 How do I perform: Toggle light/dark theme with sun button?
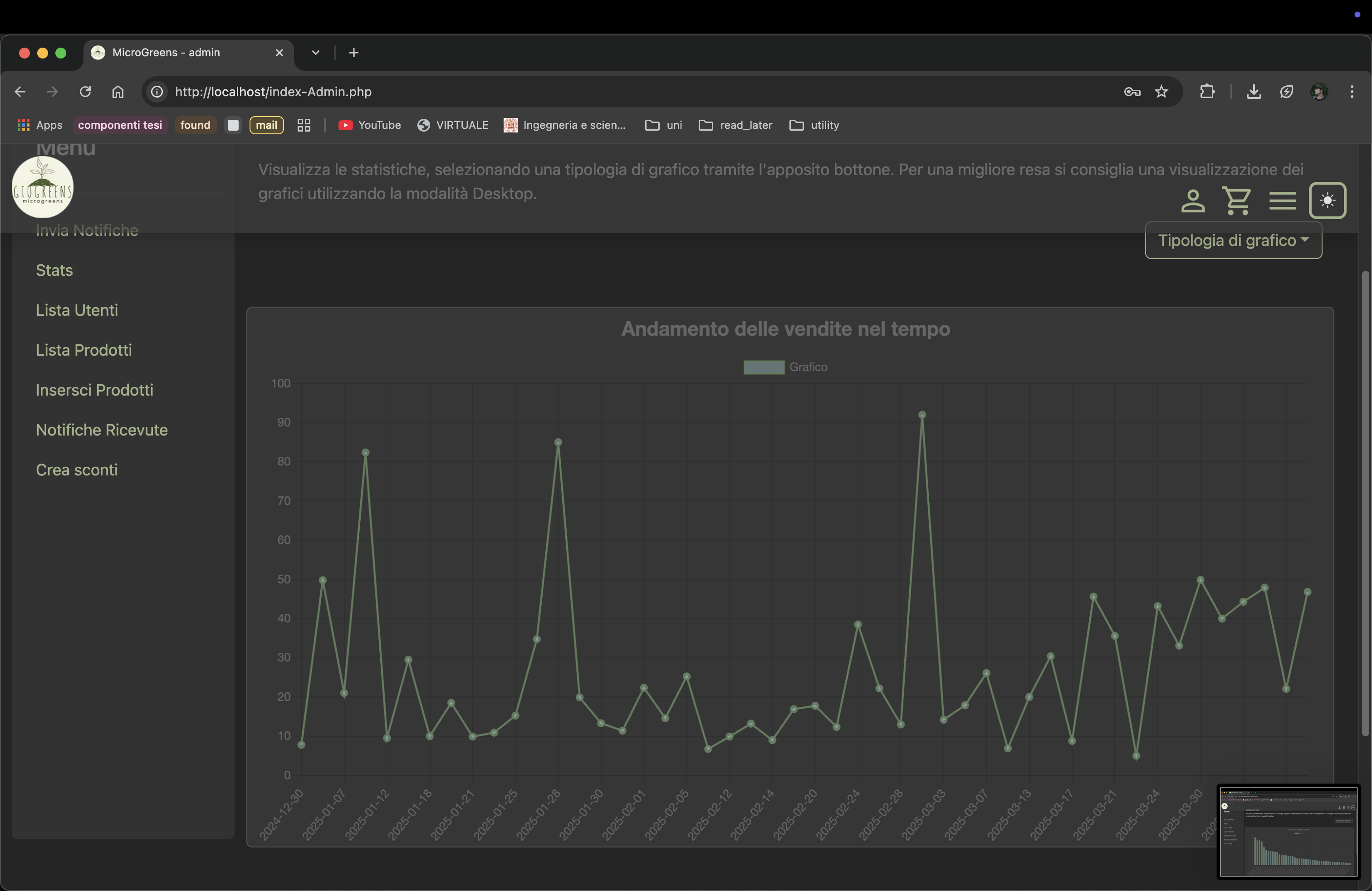[x=1327, y=201]
